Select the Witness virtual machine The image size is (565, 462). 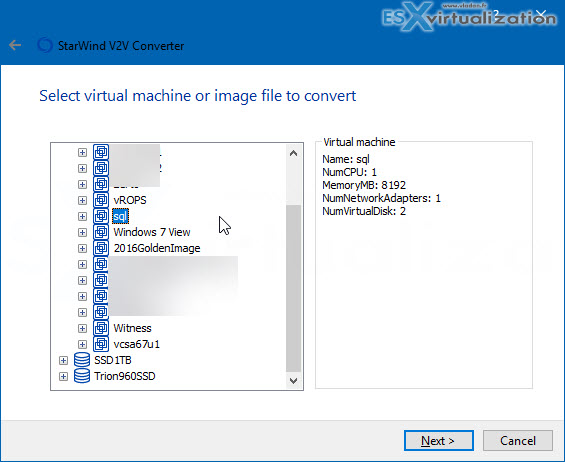(132, 328)
